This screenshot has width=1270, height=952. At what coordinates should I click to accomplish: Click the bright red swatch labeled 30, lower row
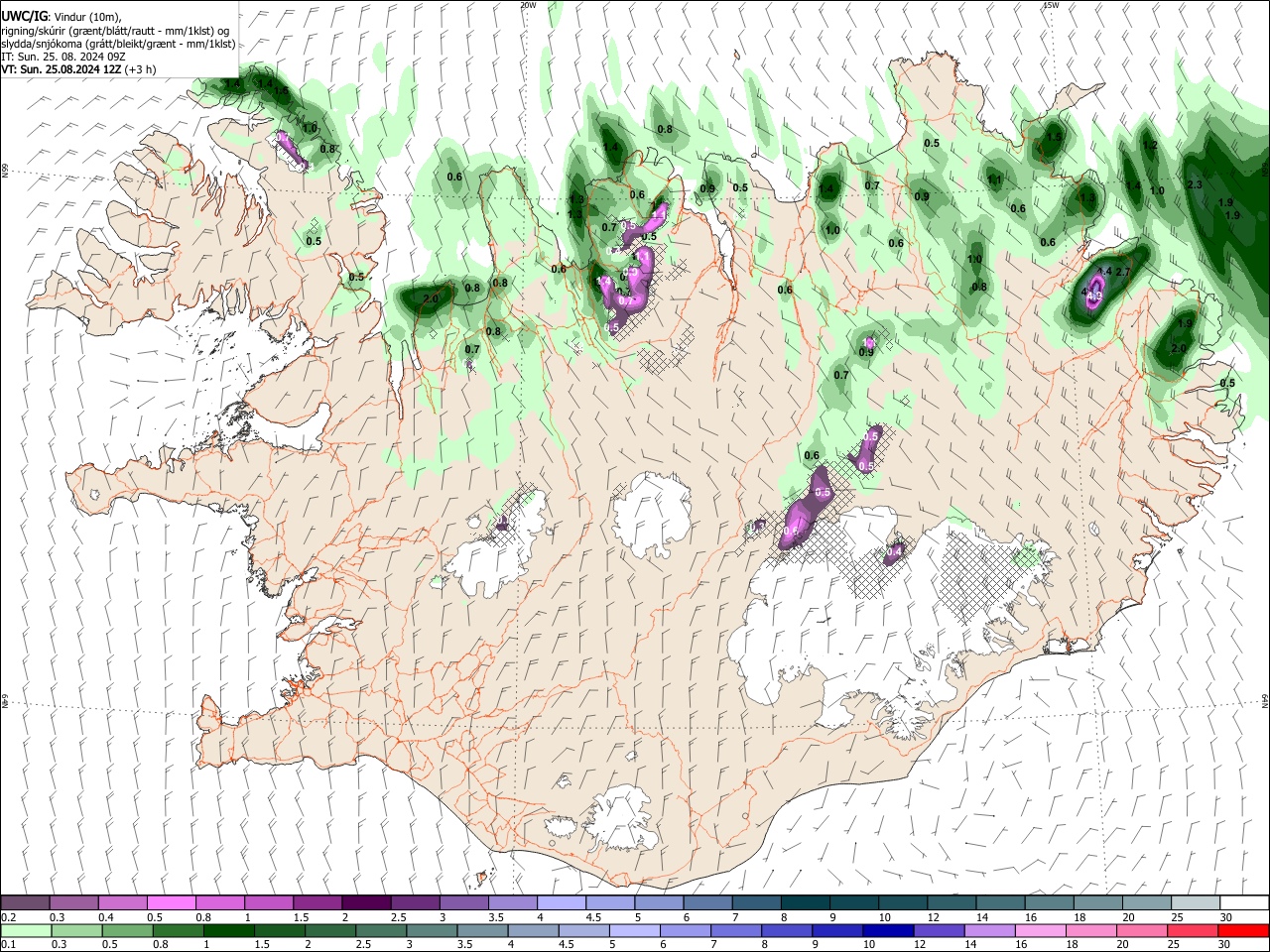[x=1243, y=930]
